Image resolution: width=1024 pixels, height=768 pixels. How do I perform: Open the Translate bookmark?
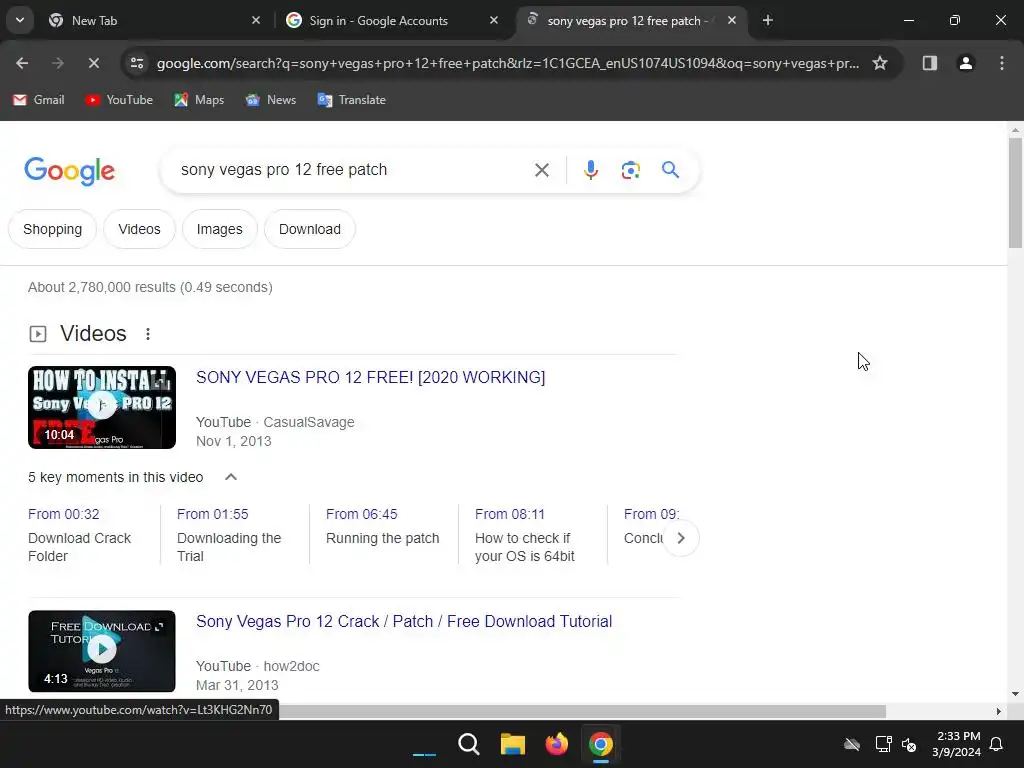point(351,100)
